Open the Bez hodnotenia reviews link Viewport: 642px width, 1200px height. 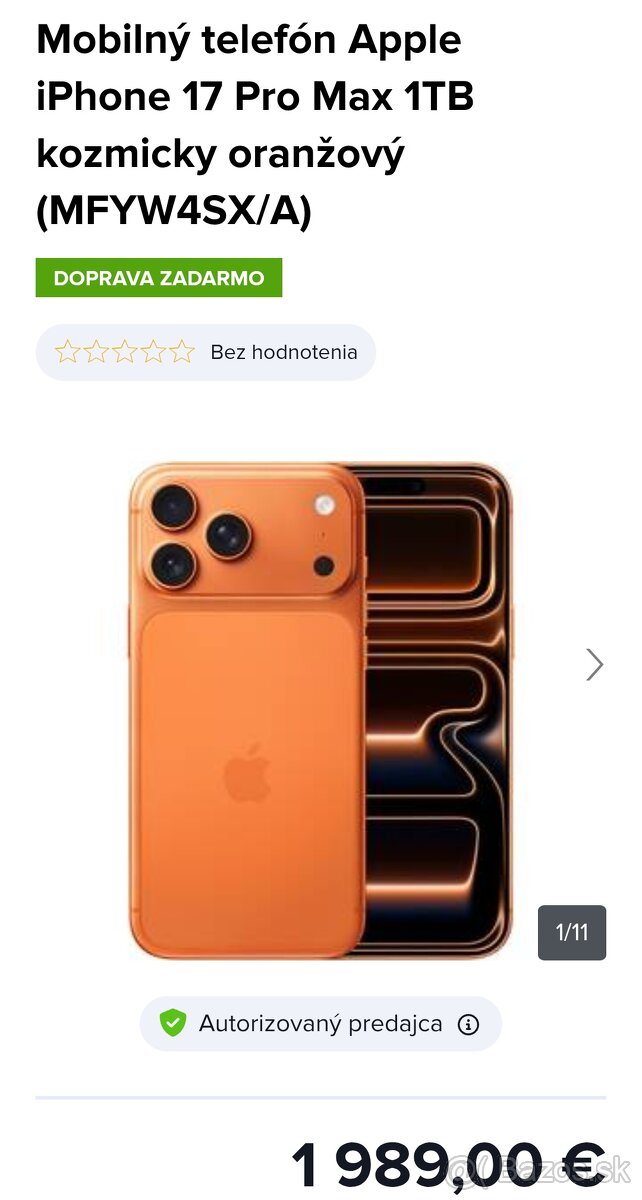tap(284, 352)
